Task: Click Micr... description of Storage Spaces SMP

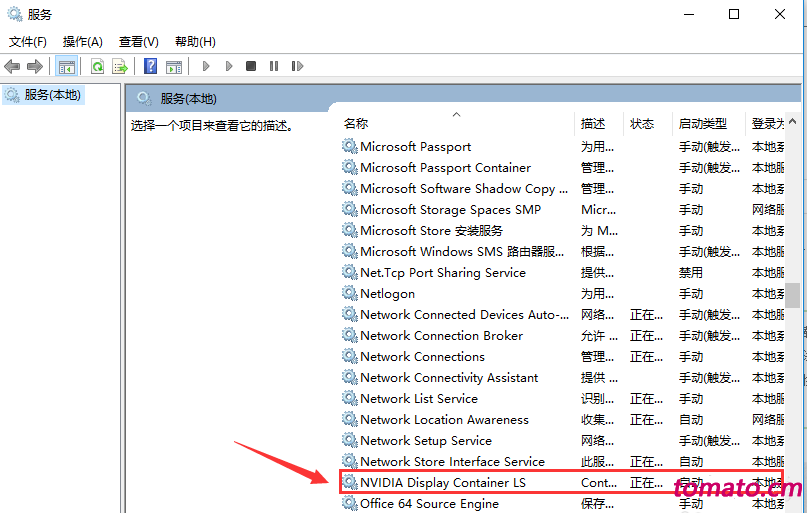Action: pos(598,210)
